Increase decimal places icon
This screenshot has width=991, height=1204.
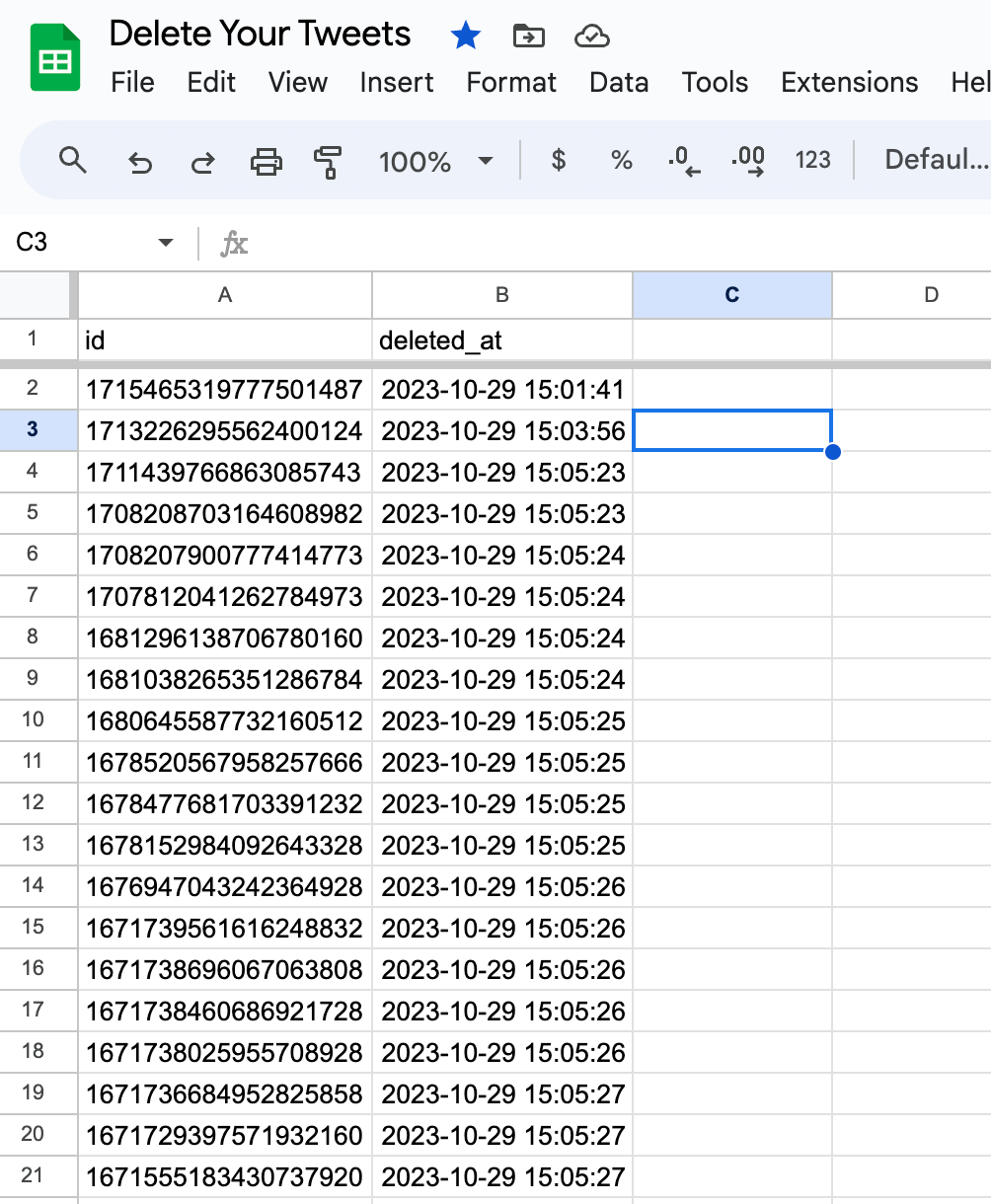click(x=747, y=161)
